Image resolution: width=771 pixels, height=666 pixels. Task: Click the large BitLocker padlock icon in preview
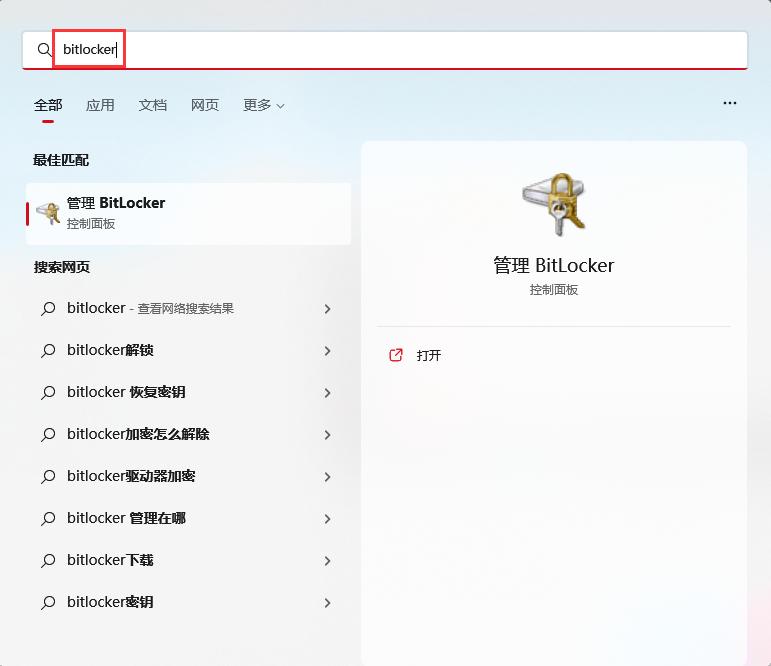click(x=554, y=203)
